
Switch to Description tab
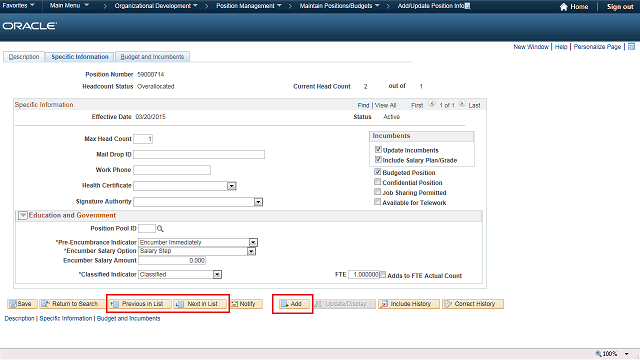[x=24, y=57]
